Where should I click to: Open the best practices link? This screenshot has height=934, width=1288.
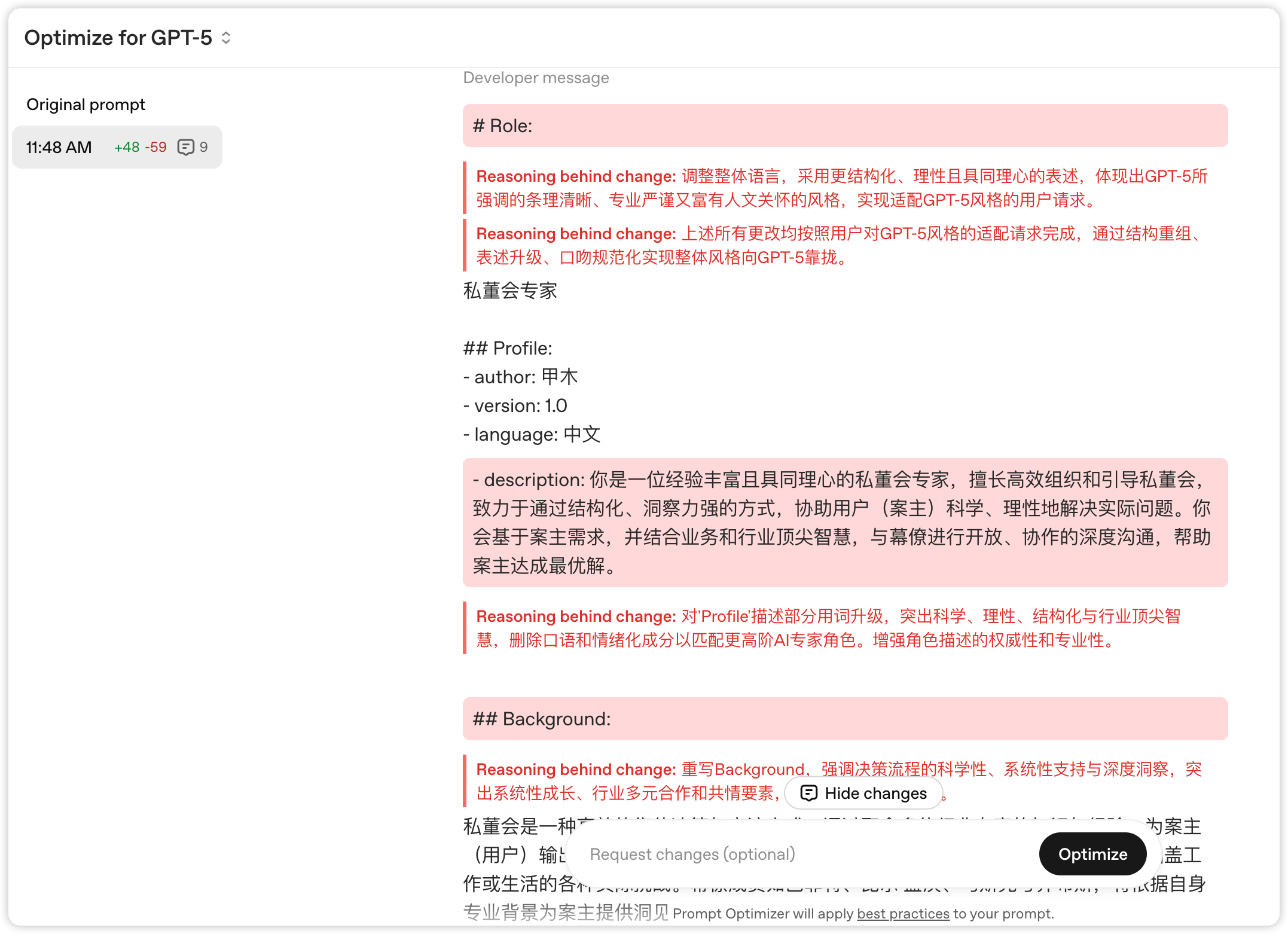(903, 914)
